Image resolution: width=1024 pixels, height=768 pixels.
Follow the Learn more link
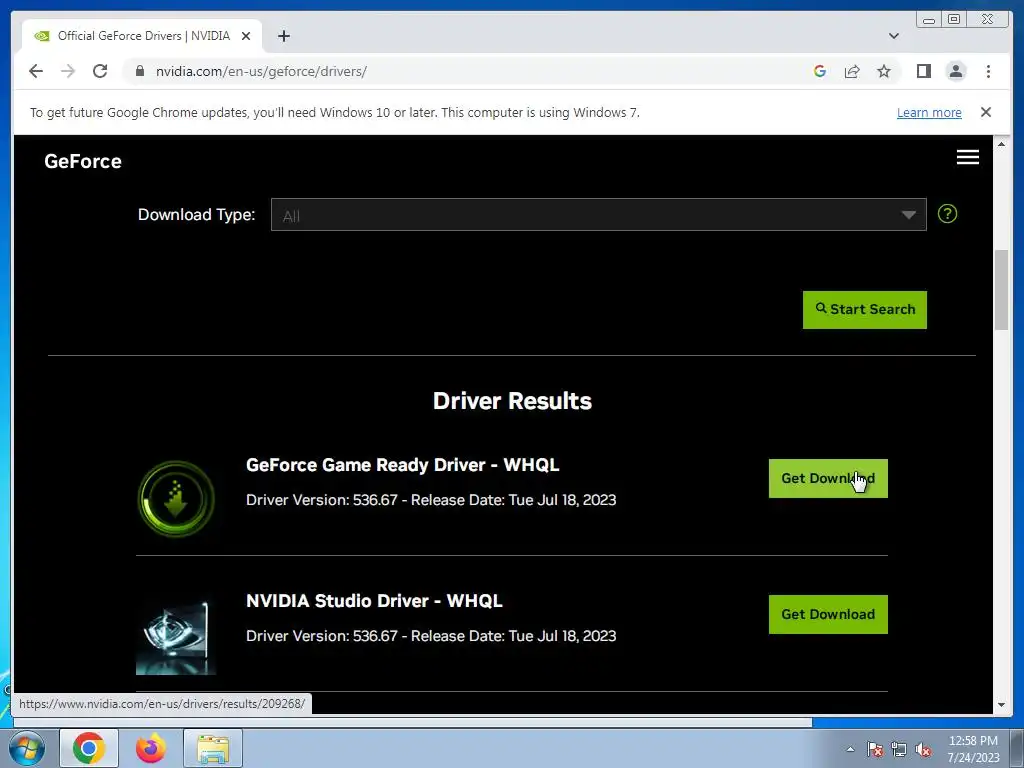(x=929, y=112)
